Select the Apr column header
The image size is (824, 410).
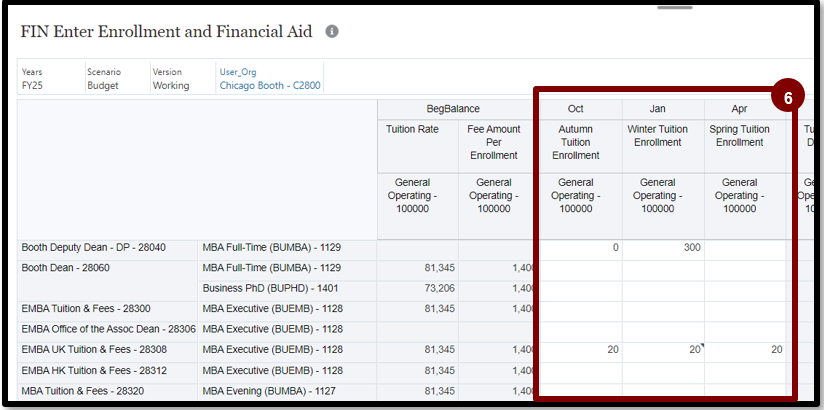click(740, 109)
